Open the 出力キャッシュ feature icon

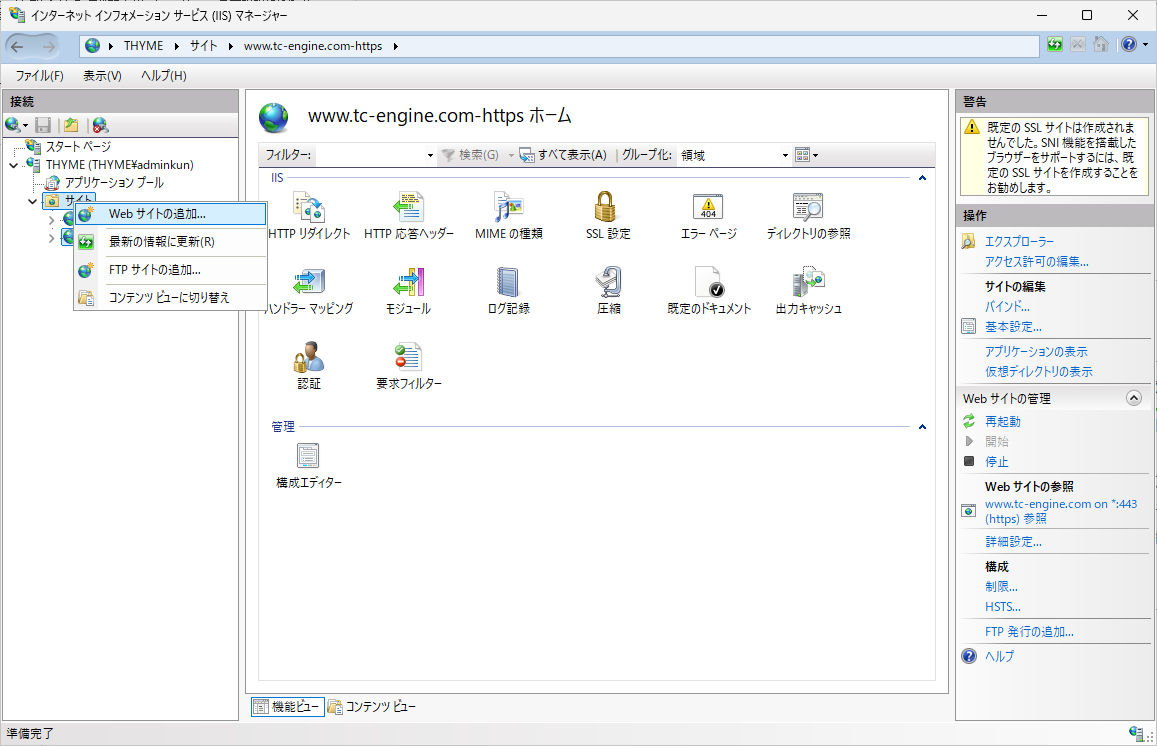pos(808,282)
